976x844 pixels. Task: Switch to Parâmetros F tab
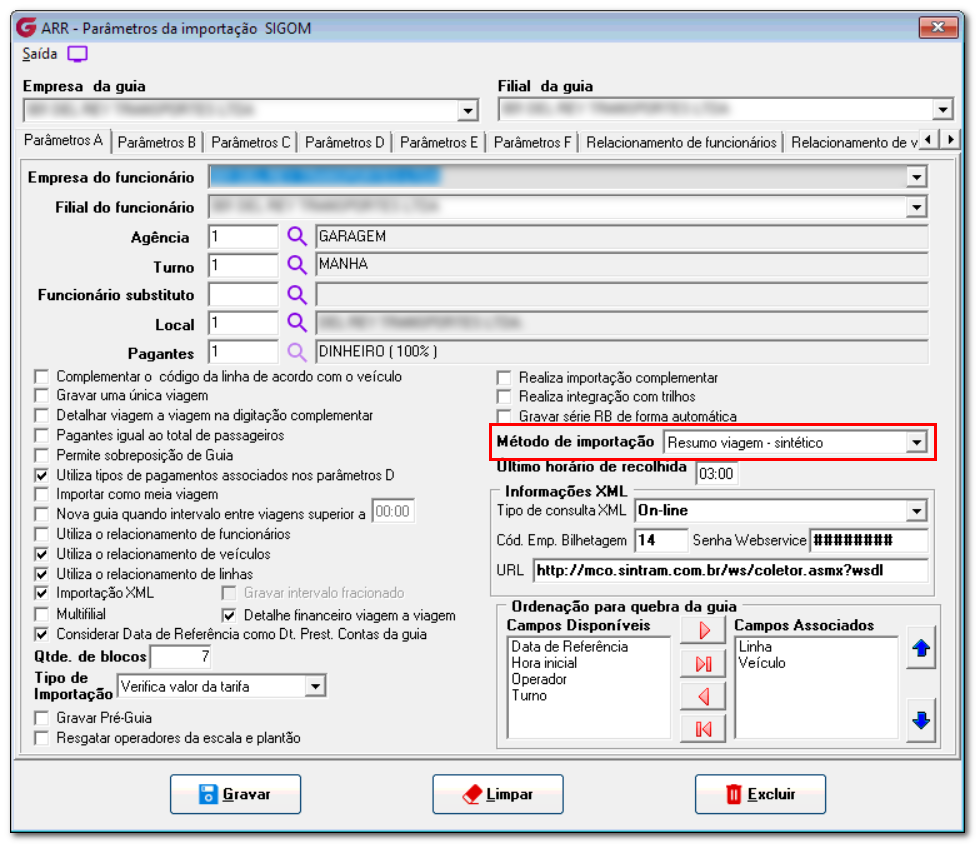(x=532, y=143)
